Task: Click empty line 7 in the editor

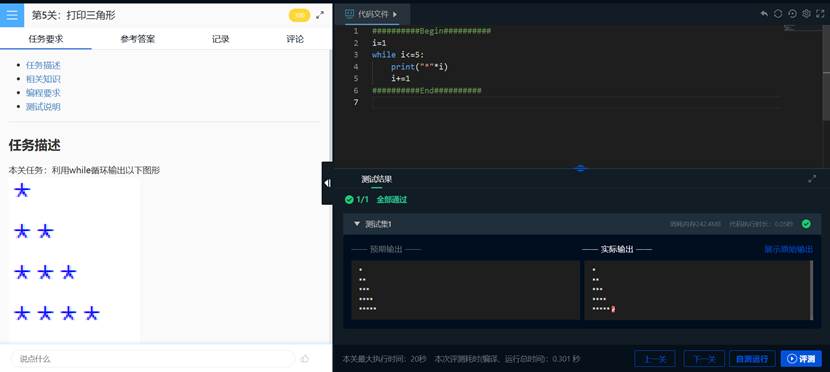Action: [x=575, y=102]
